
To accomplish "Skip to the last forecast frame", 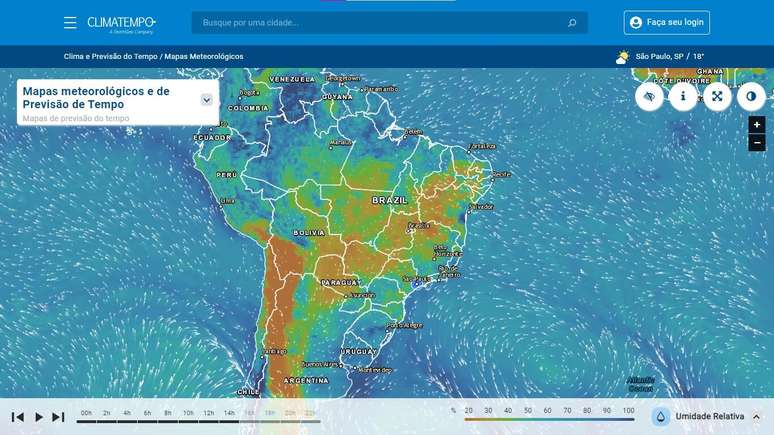I will pyautogui.click(x=58, y=417).
